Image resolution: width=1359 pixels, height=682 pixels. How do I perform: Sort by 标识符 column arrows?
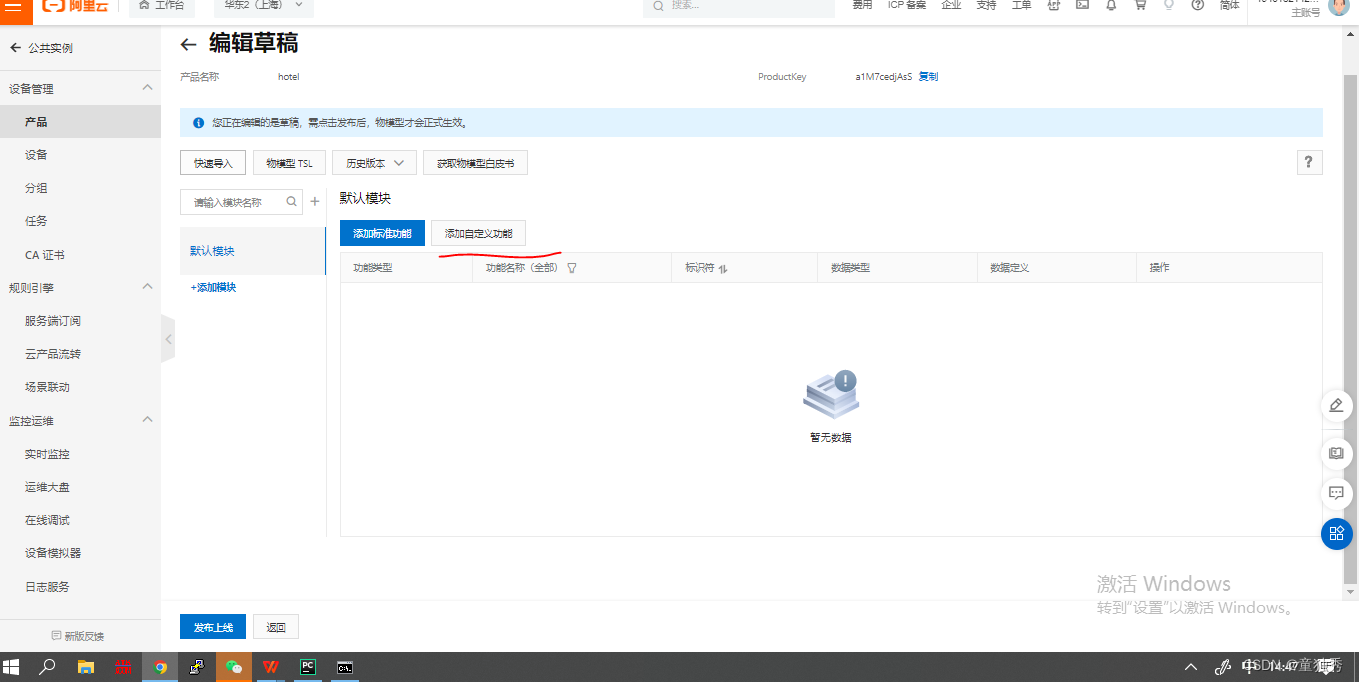coord(723,268)
